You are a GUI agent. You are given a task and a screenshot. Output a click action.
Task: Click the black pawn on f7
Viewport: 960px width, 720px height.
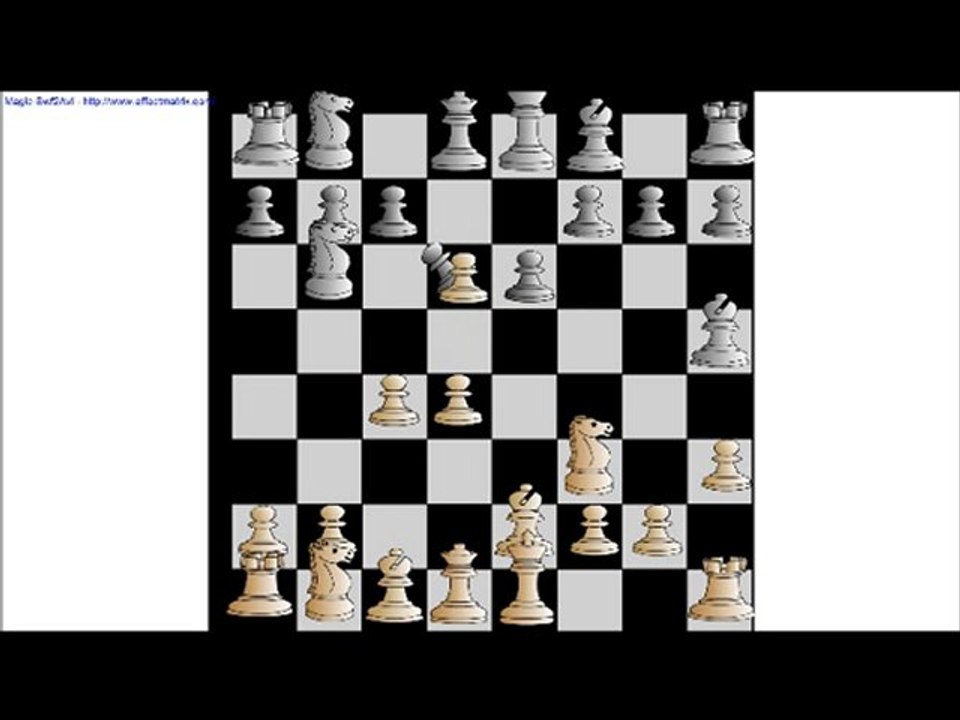pyautogui.click(x=589, y=211)
